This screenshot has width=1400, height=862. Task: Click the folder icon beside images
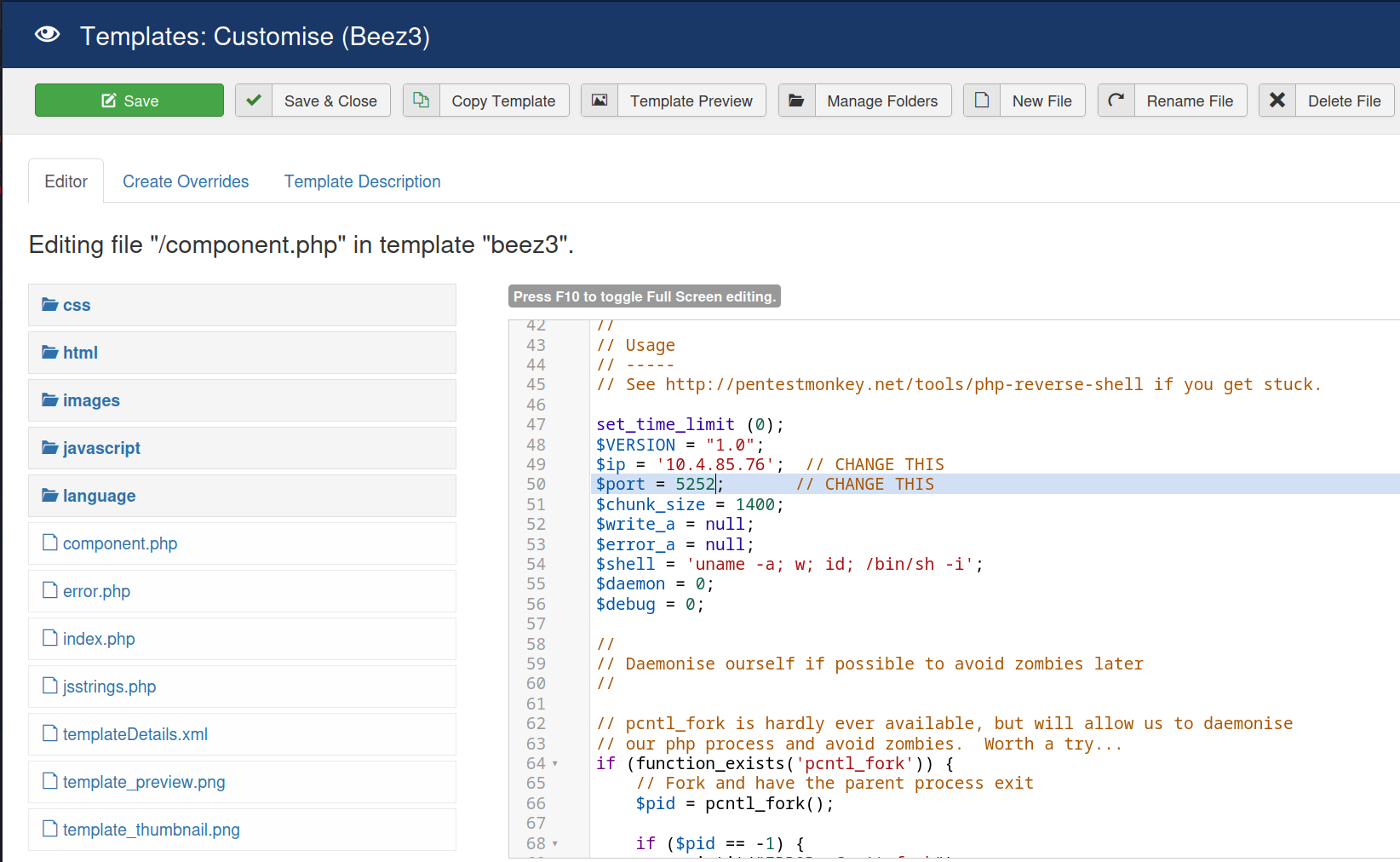click(x=50, y=399)
